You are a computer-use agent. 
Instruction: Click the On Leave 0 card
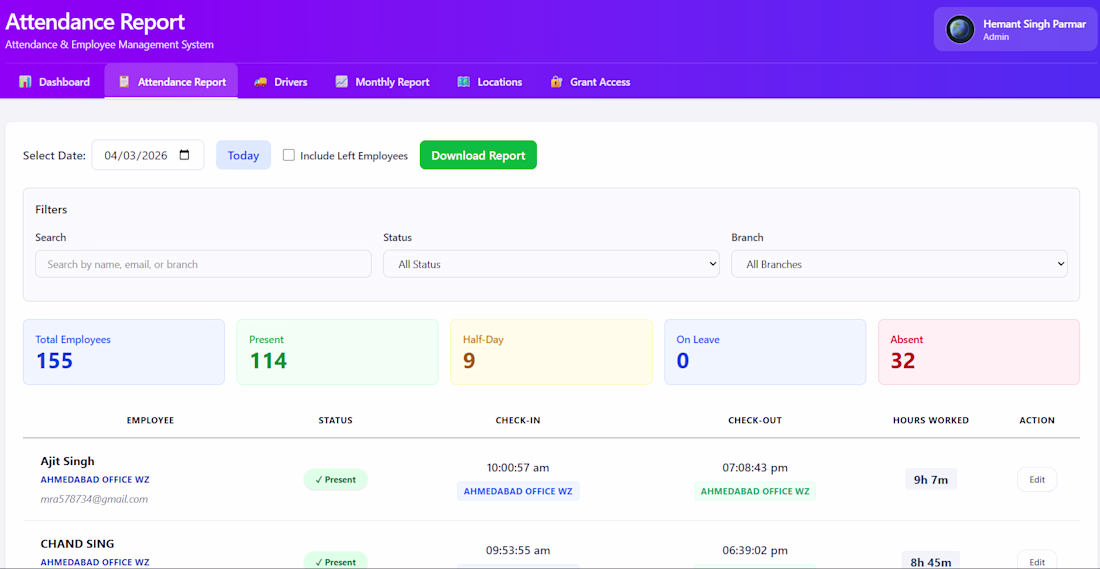tap(765, 352)
